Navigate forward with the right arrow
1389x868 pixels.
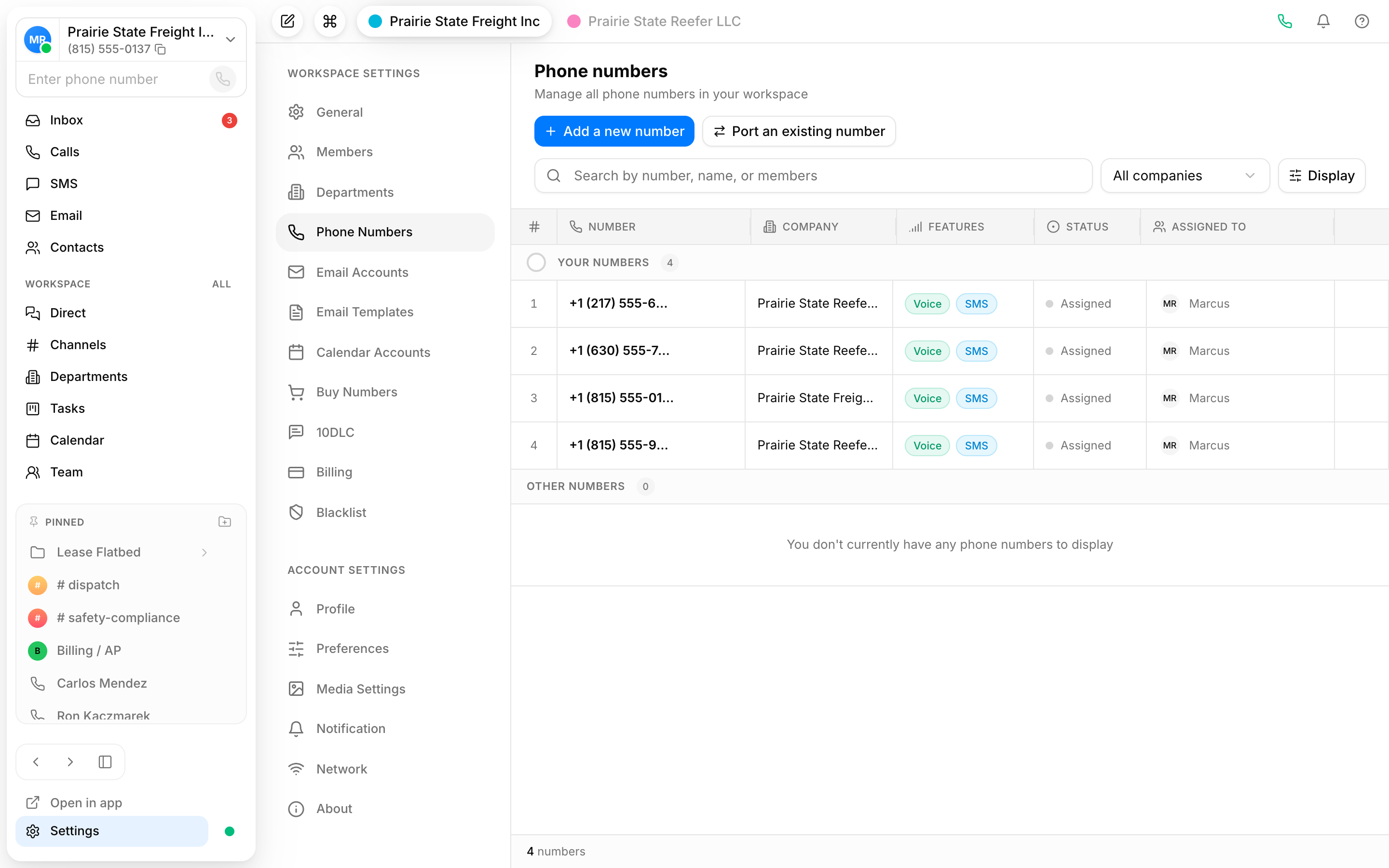(x=70, y=762)
